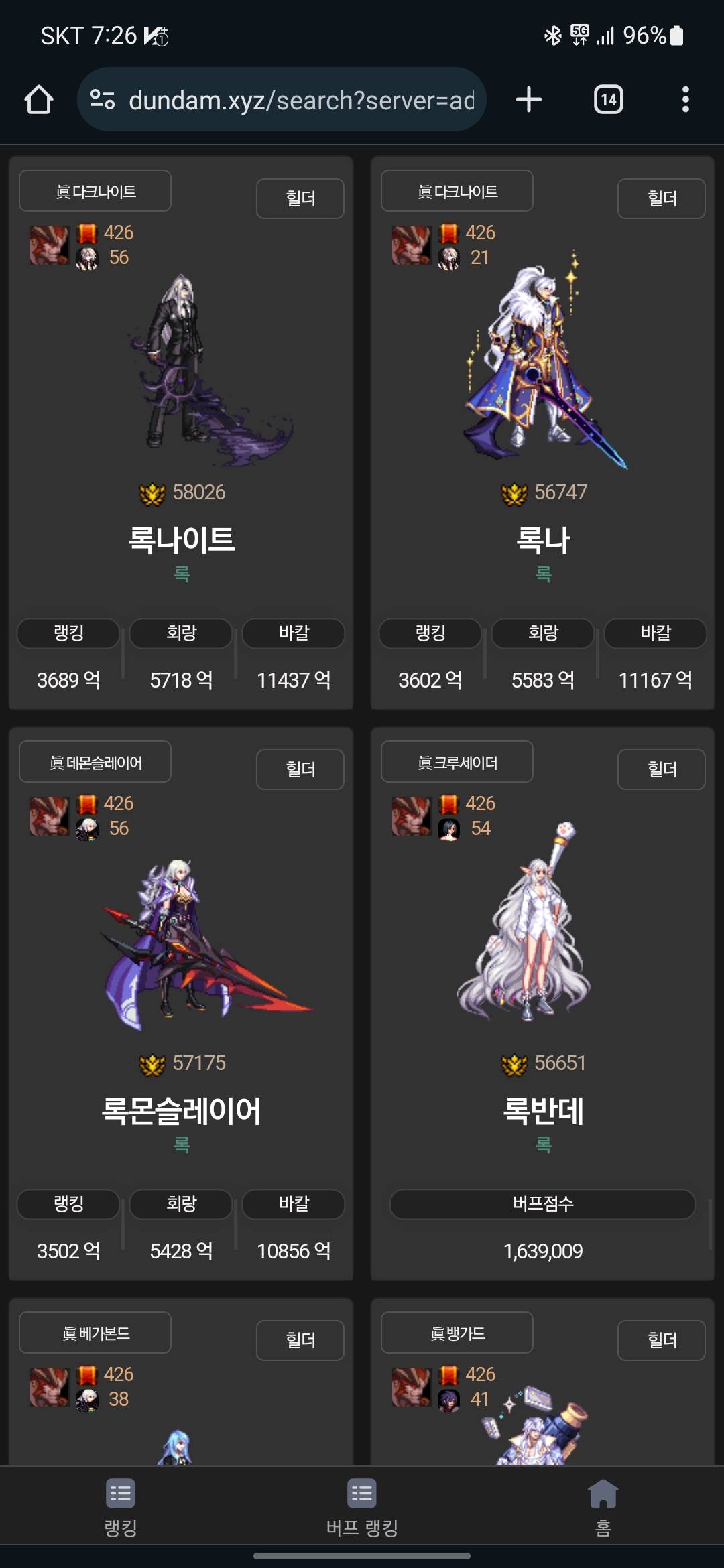This screenshot has width=724, height=1568.
Task: Open the 랭킹 tab in bottom navigation
Action: (121, 1508)
